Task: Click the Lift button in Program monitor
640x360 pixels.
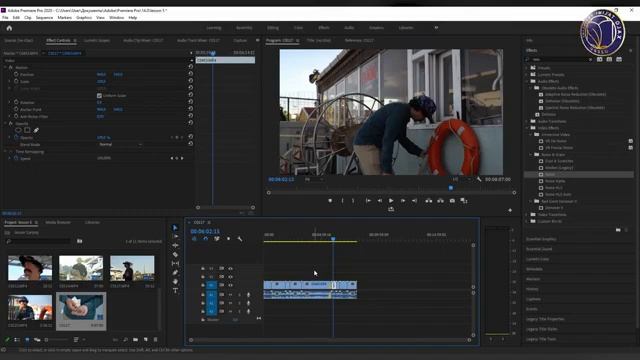Action: point(429,201)
